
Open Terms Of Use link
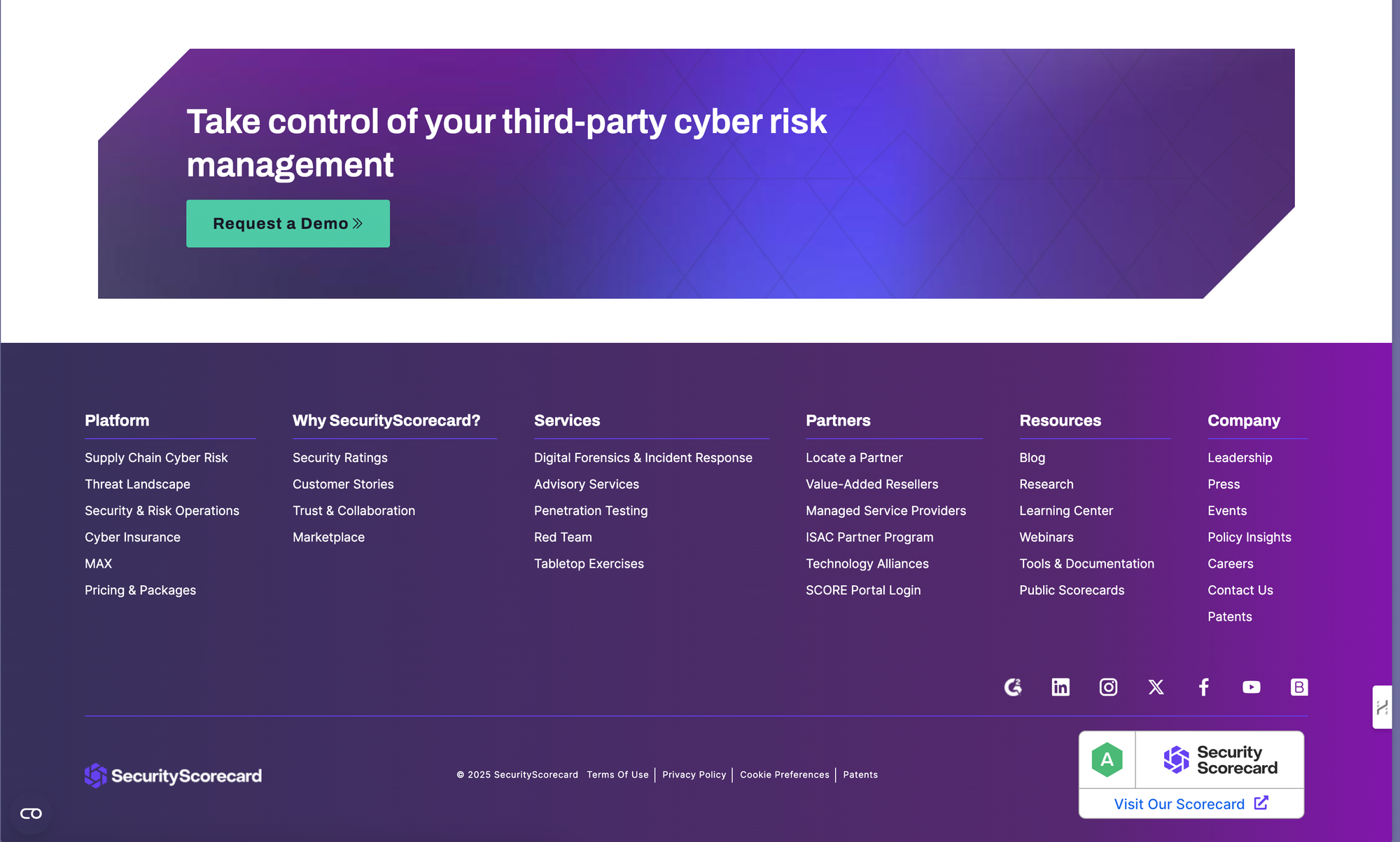(617, 775)
